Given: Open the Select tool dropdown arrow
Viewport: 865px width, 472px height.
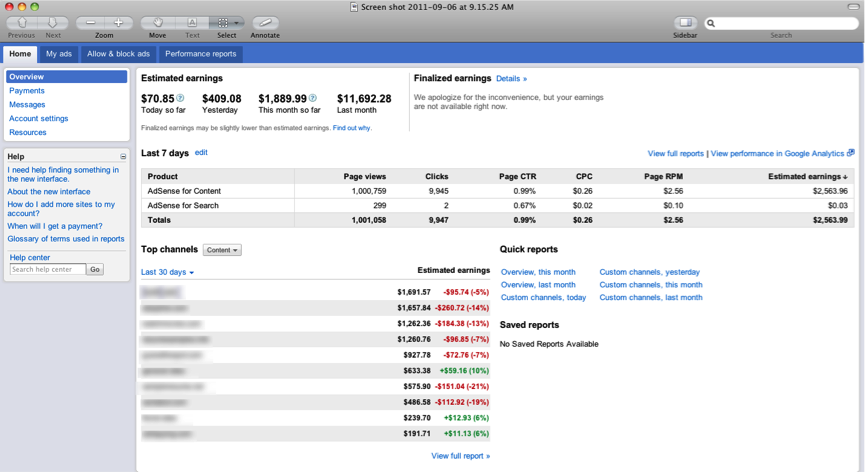Looking at the screenshot, I should click(x=237, y=22).
